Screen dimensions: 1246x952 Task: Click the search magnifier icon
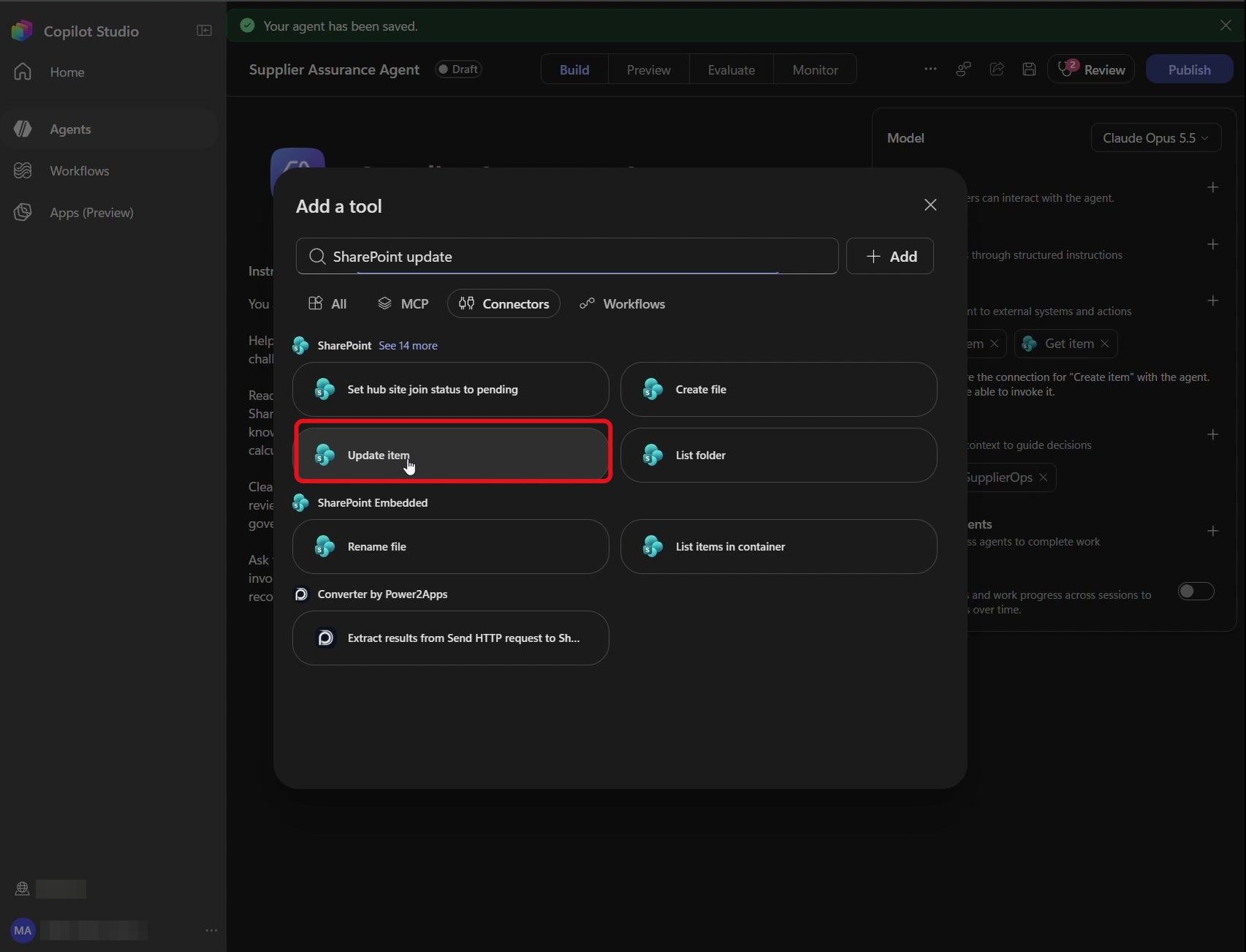317,256
